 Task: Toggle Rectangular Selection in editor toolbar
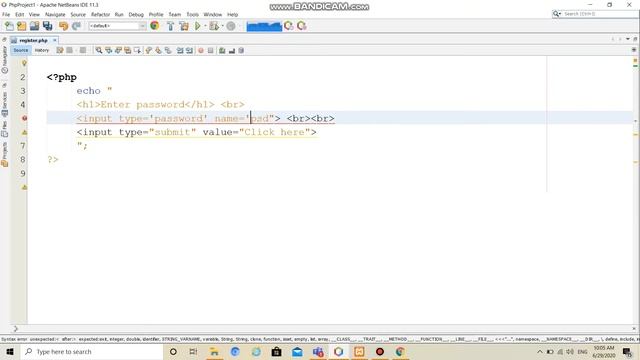[138, 50]
